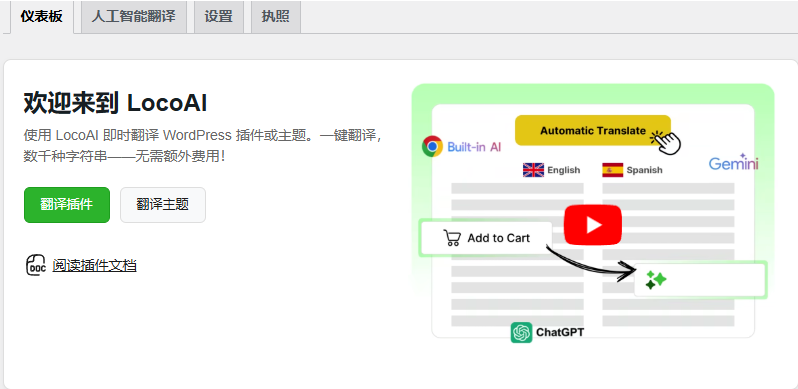Play the video via YouTube icon

593,225
